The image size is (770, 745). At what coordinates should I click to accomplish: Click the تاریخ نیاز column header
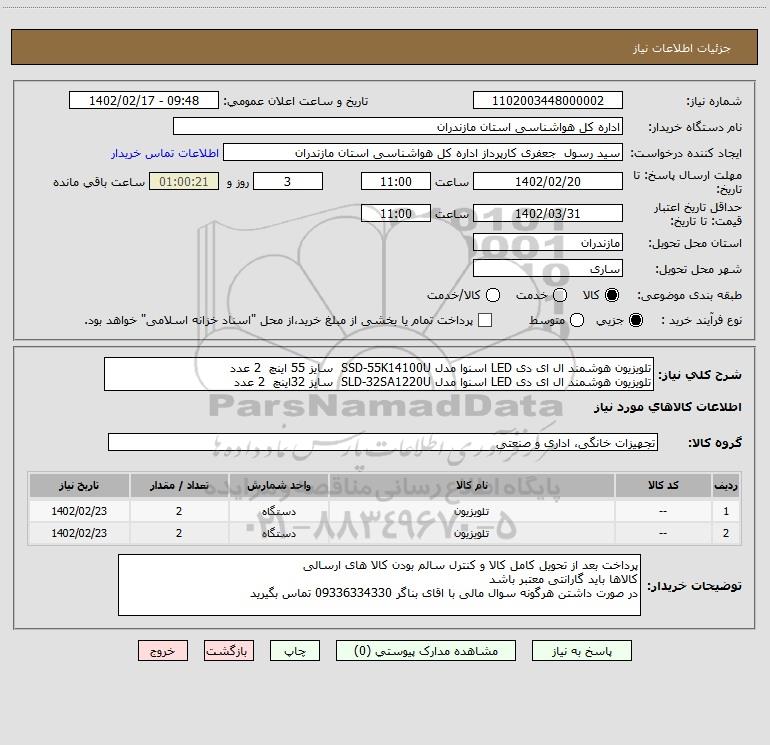(79, 486)
